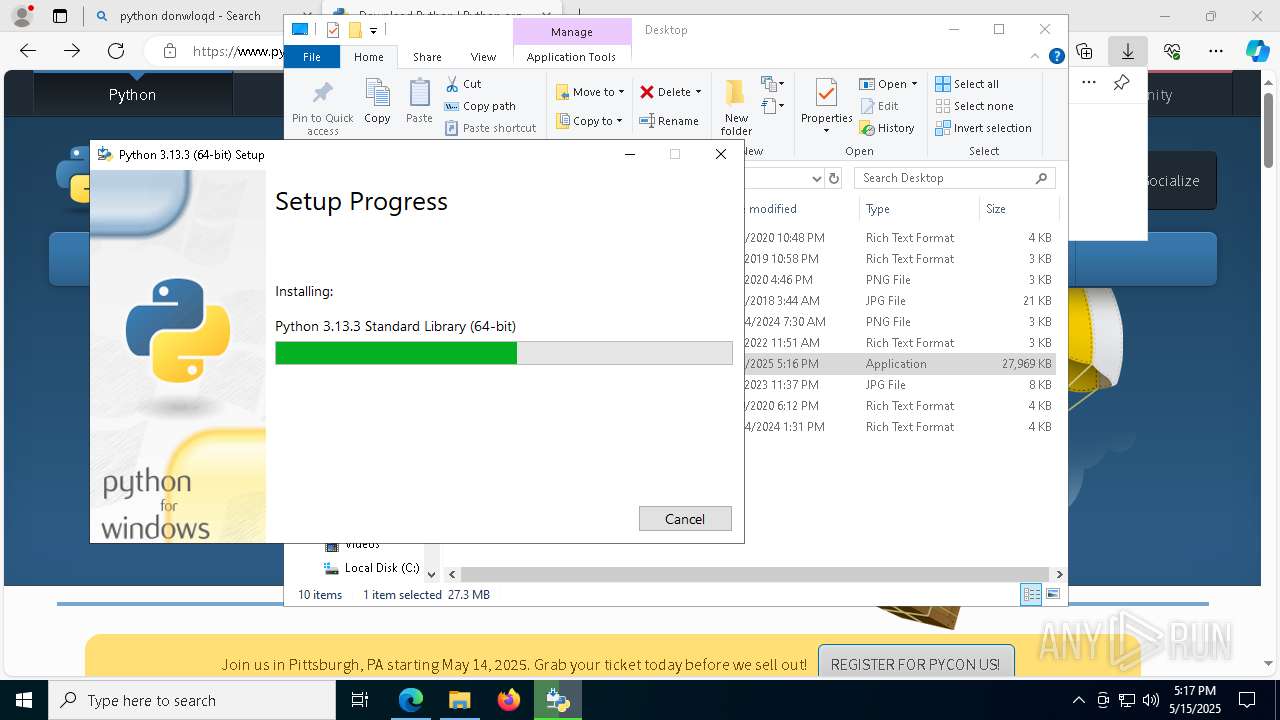Switch to the View ribbon tab
The height and width of the screenshot is (720, 1280).
pyautogui.click(x=483, y=57)
